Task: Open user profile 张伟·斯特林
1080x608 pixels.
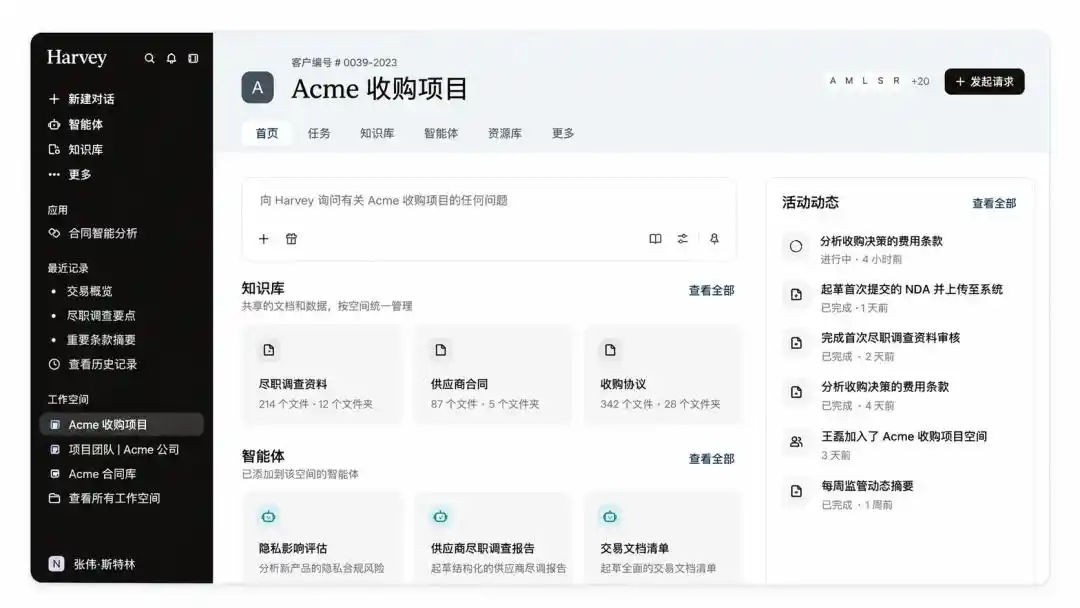Action: point(92,564)
